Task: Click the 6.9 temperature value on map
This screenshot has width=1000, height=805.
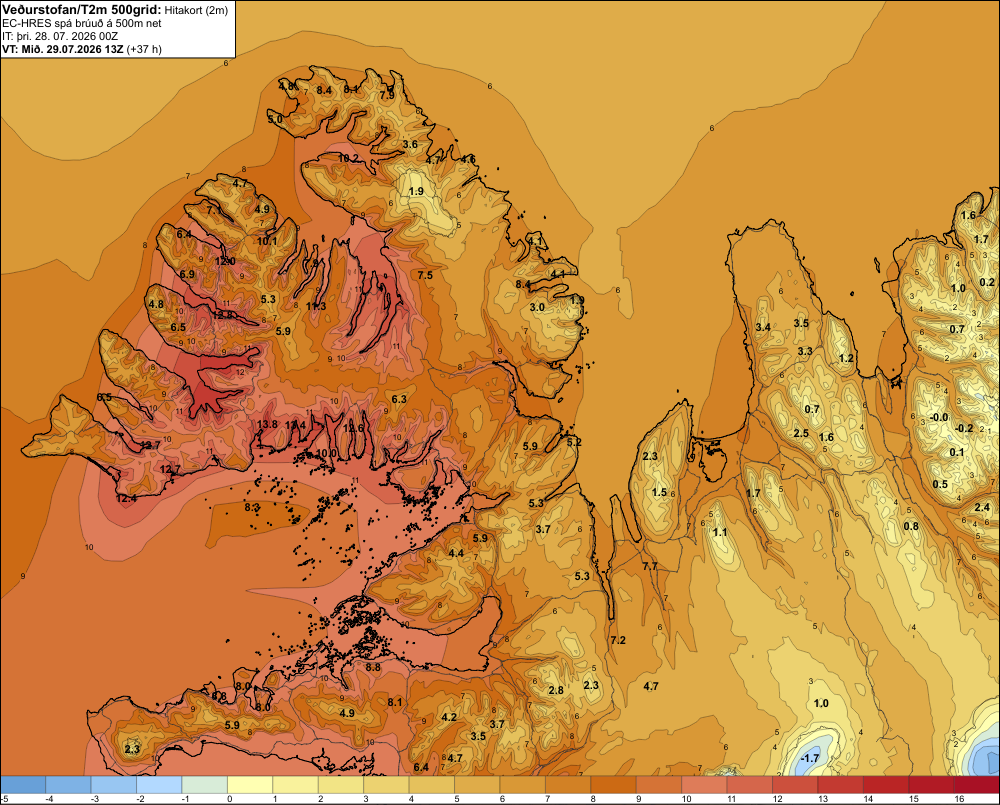Action: coord(187,274)
